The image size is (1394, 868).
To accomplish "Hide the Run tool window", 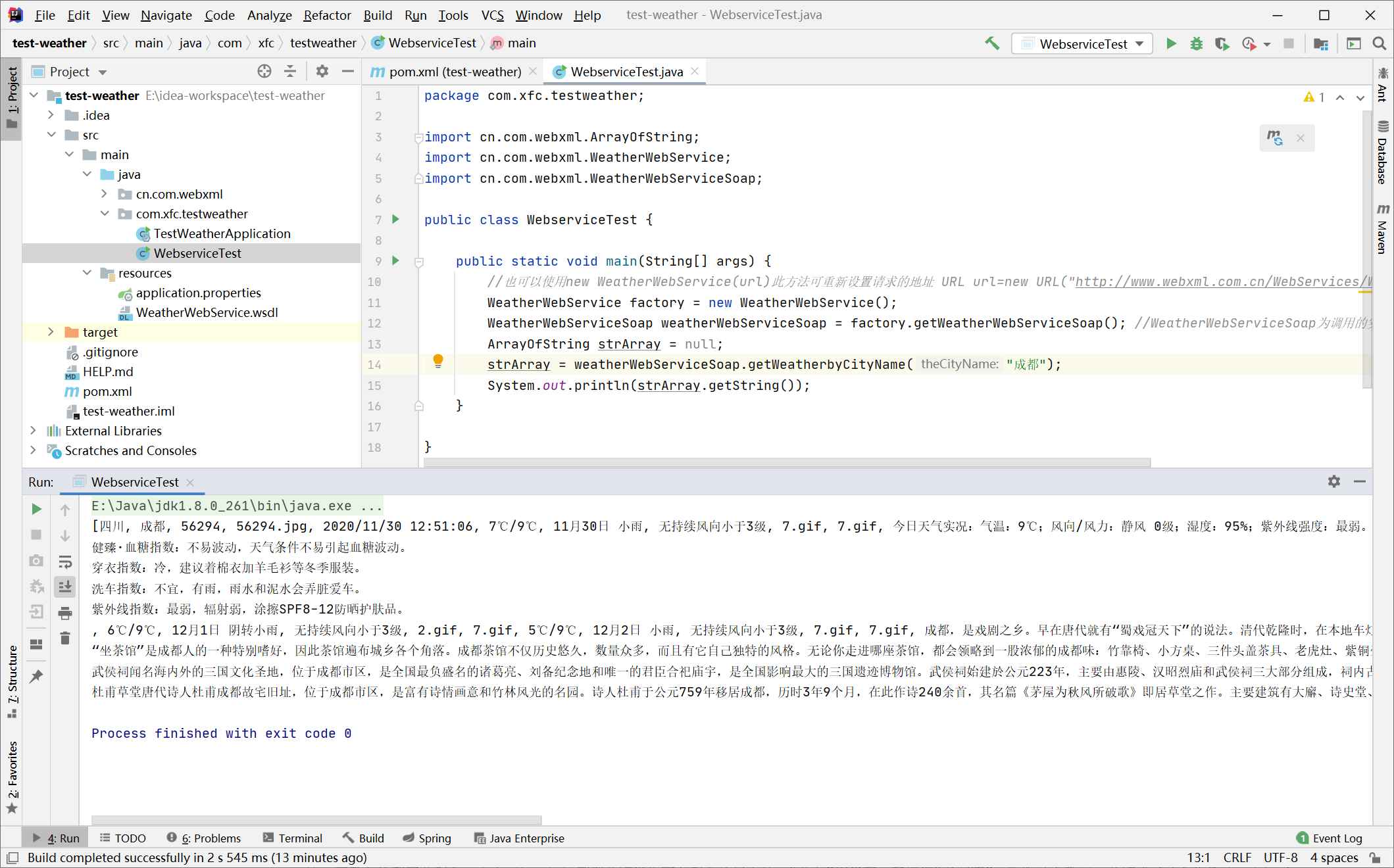I will pyautogui.click(x=1360, y=481).
